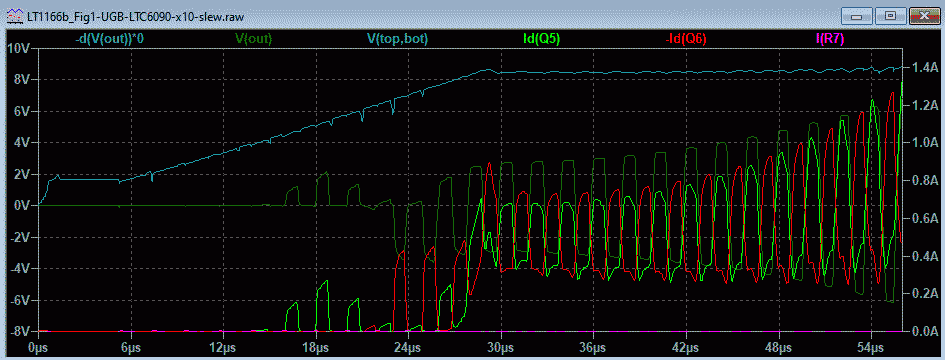Click the 30µs time axis label
Image resolution: width=945 pixels, height=360 pixels.
coord(500,349)
